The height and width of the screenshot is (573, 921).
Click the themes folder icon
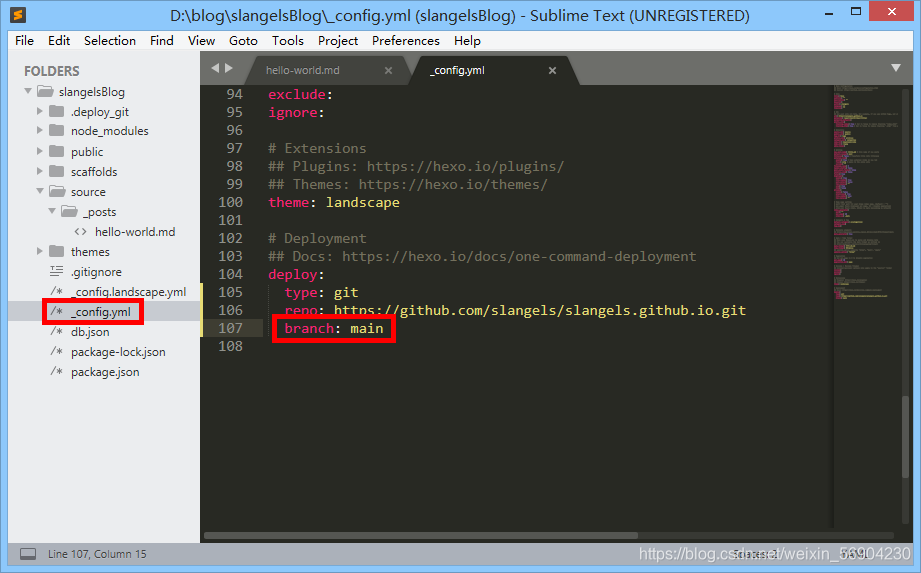coord(57,251)
